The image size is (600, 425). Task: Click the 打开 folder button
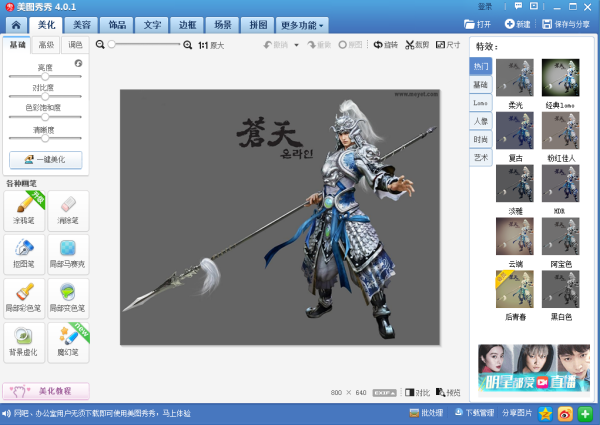pyautogui.click(x=477, y=24)
